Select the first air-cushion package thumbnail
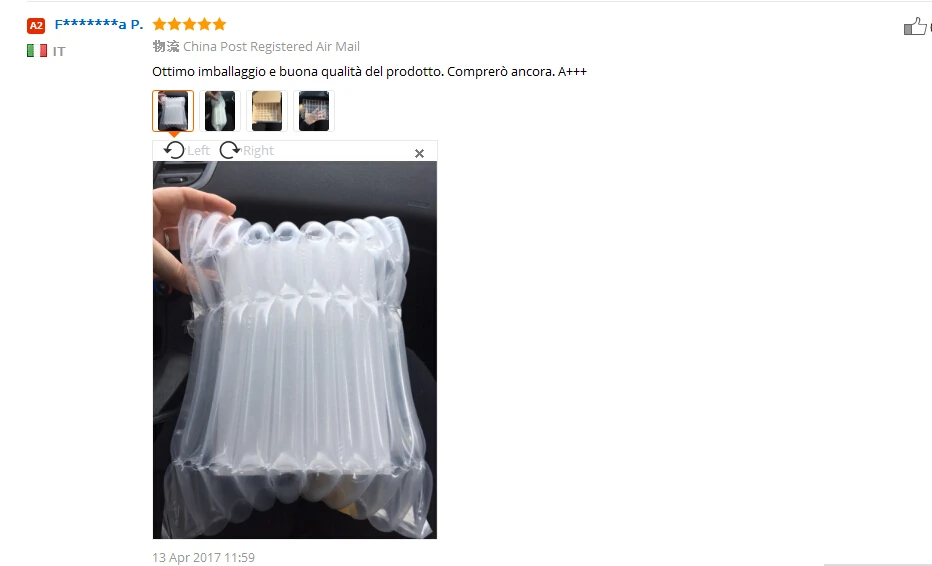The width and height of the screenshot is (932, 566). (173, 111)
